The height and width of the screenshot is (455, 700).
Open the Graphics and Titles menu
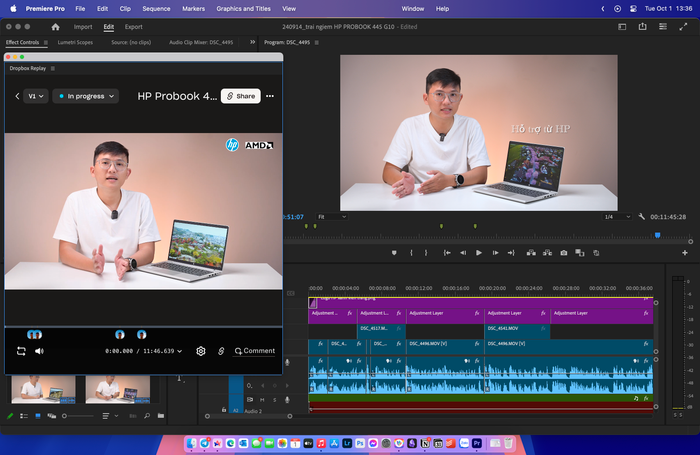click(243, 8)
